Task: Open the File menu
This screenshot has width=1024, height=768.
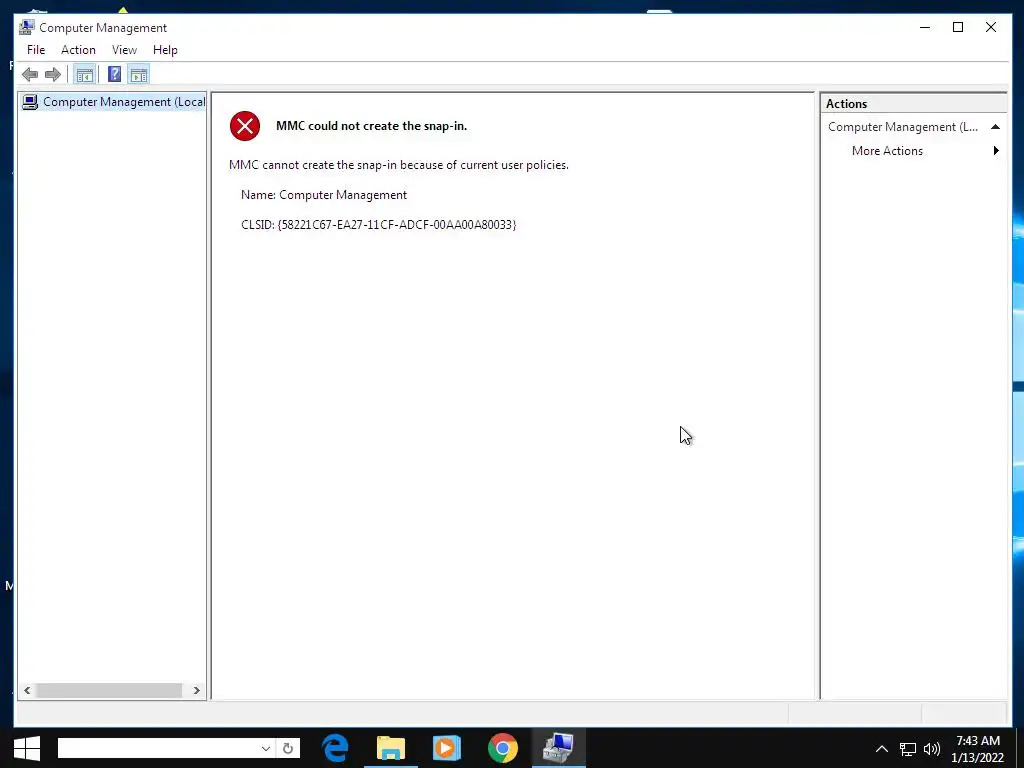Action: 36,50
